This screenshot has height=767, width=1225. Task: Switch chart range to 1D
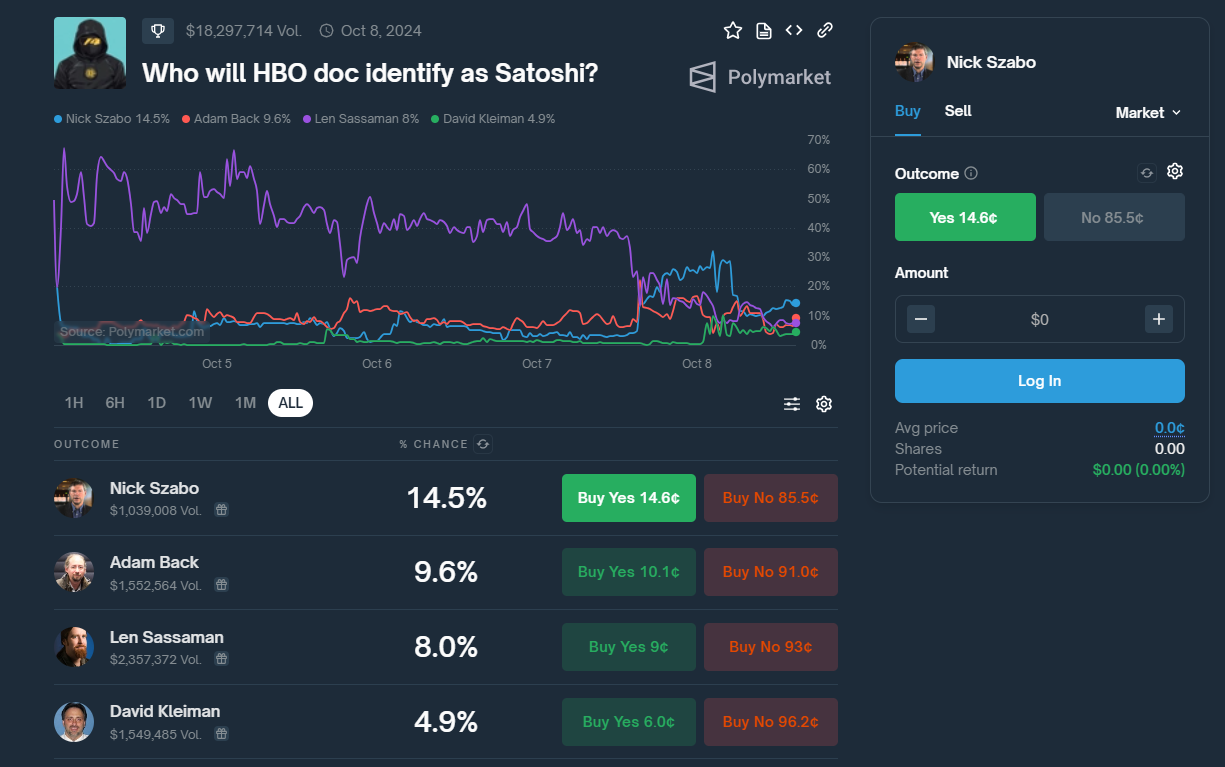(156, 403)
